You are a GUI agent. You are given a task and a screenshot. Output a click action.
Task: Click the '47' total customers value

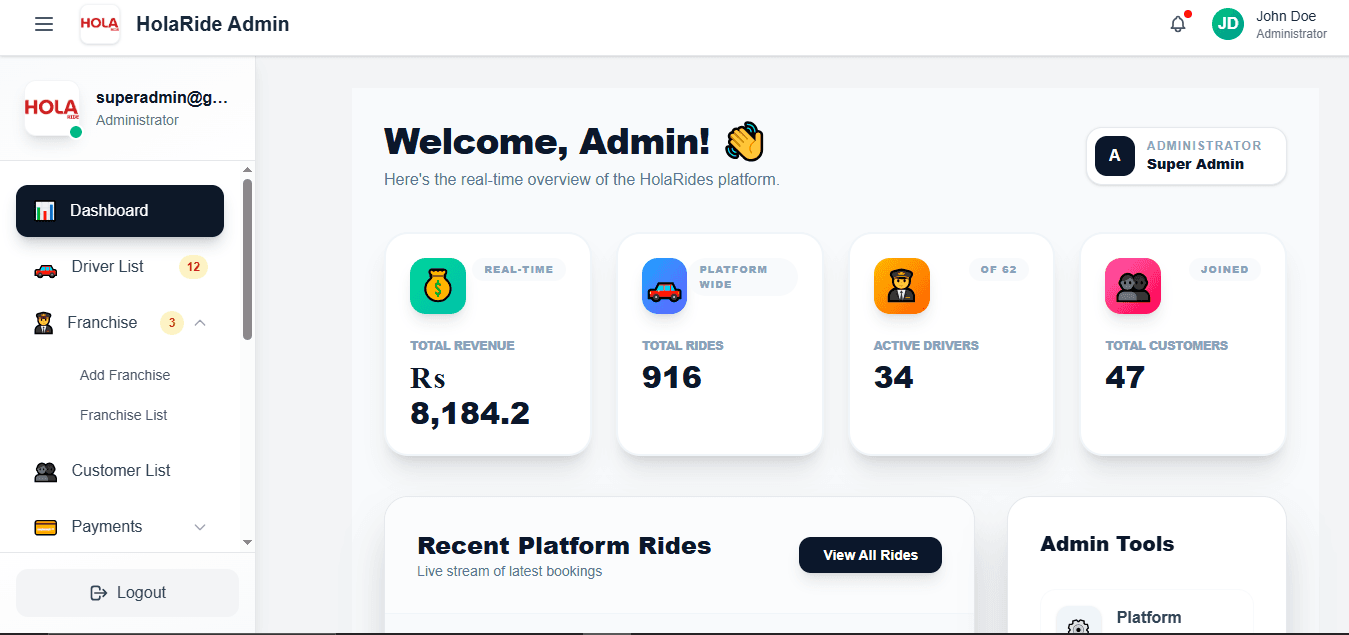1125,377
